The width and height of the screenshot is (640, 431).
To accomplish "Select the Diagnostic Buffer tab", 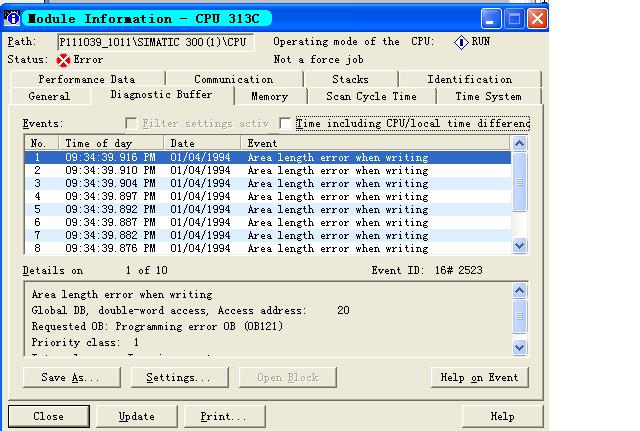I will click(162, 95).
